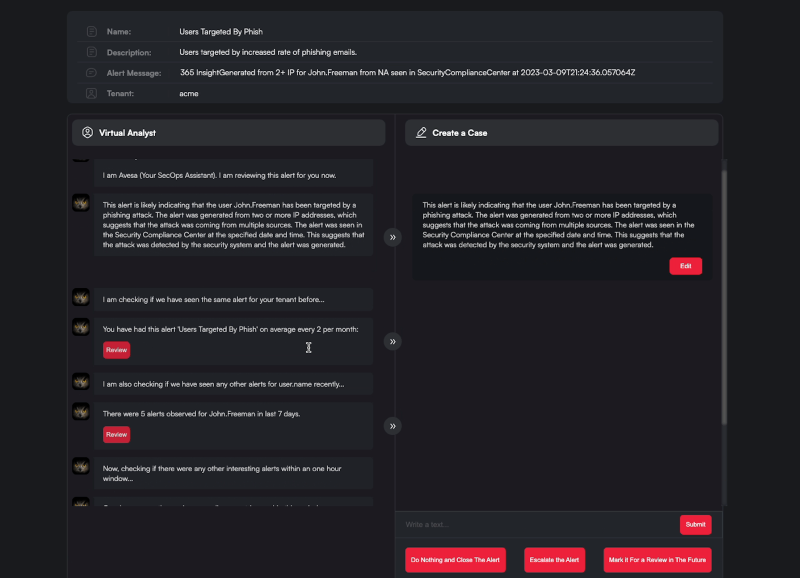Viewport: 800px width, 578px height.
Task: Expand the top chevron between the panels
Action: (392, 238)
